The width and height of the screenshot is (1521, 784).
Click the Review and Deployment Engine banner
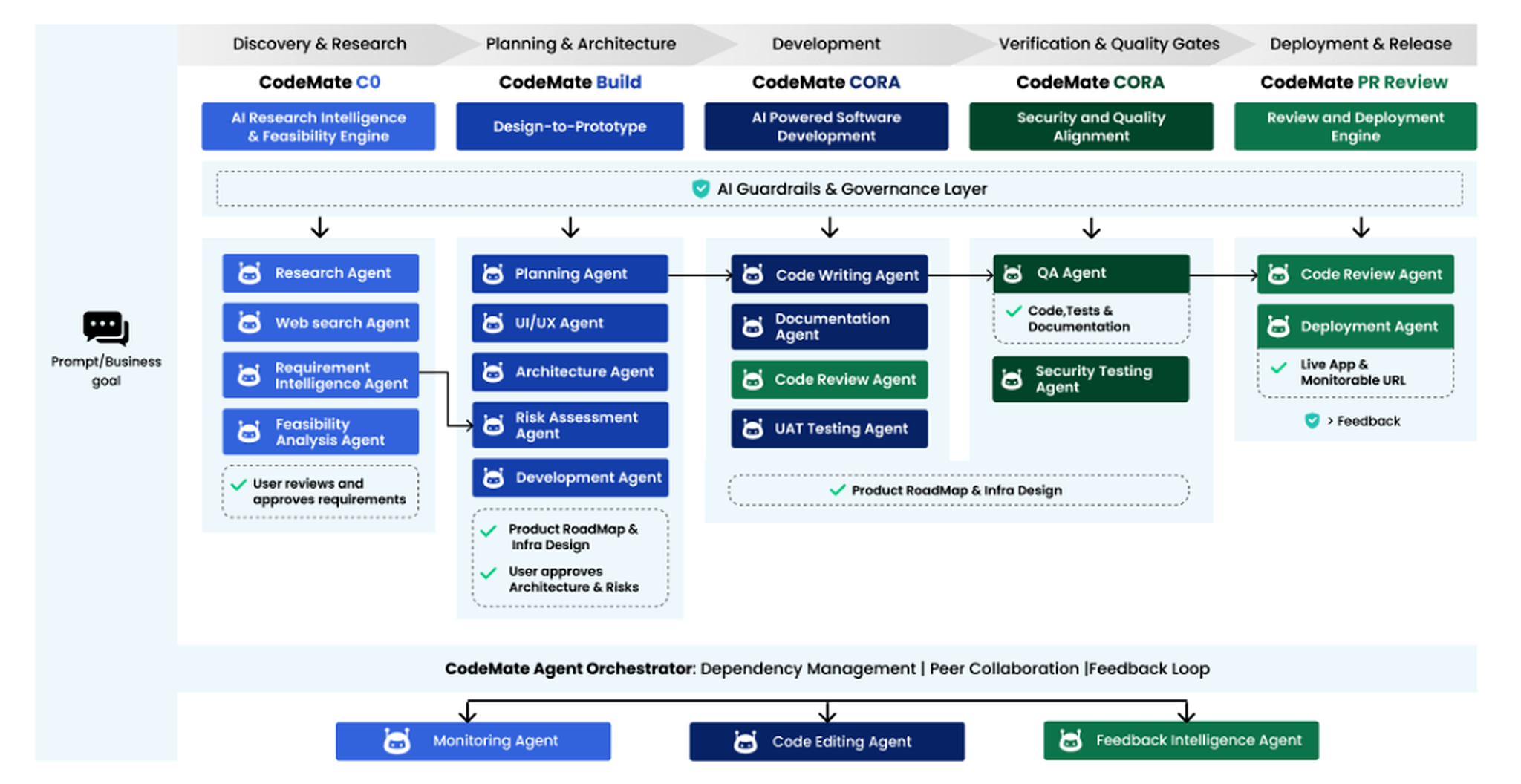click(1355, 127)
